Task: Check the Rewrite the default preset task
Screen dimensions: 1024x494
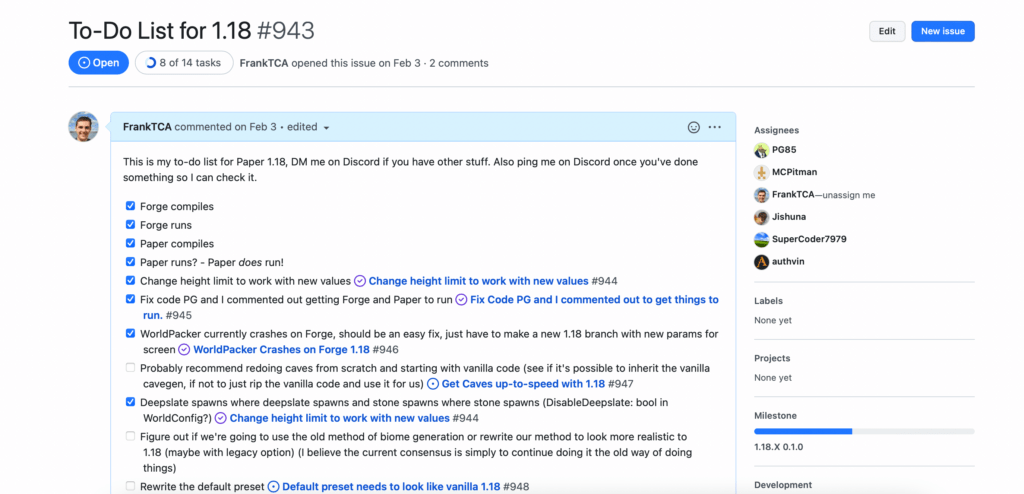Action: tap(131, 486)
